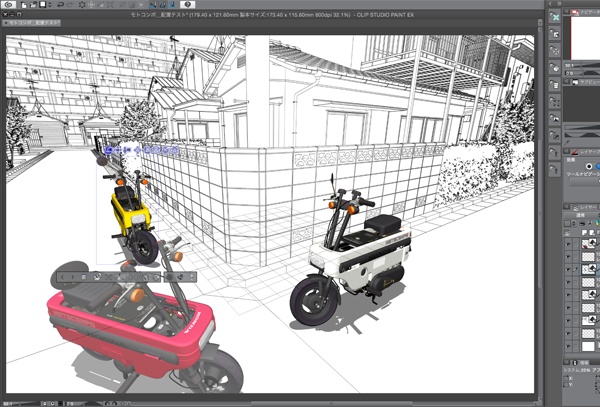Hide the highlighted selected layer's eye icon
Screen dimensions: 600x407
568,269
